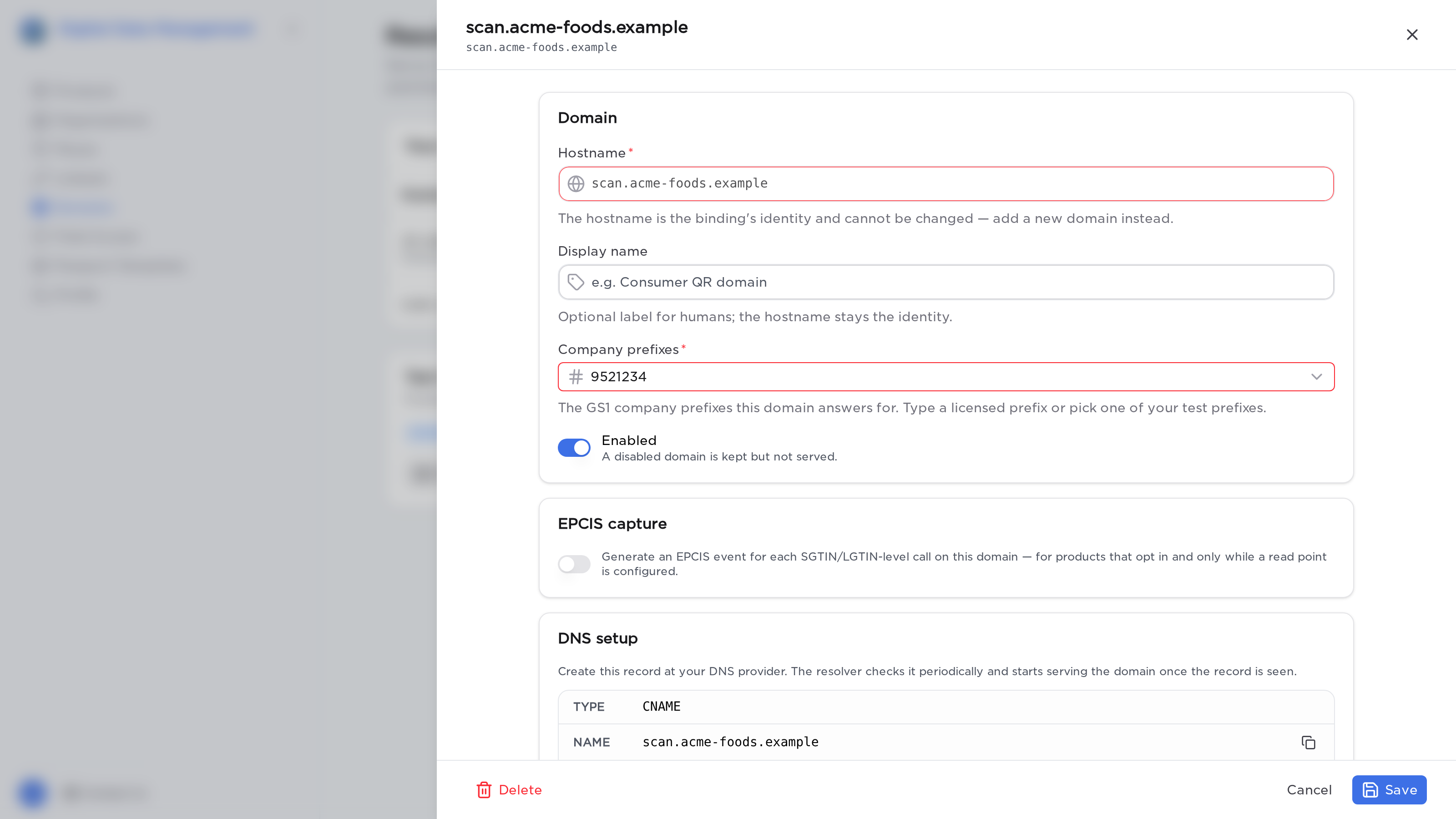Click the globe icon in Hostname field

pos(576,184)
